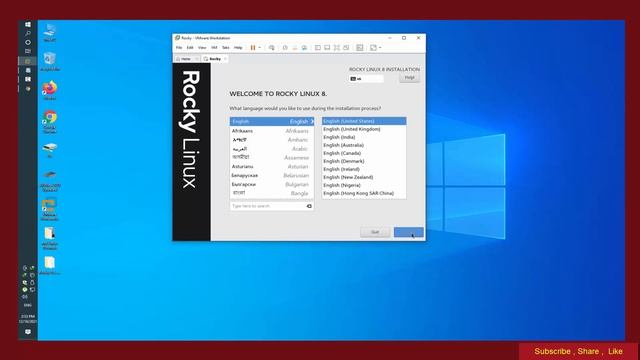Image resolution: width=640 pixels, height=360 pixels.
Task: Click the VMware pause virtual machine icon
Action: 253,48
